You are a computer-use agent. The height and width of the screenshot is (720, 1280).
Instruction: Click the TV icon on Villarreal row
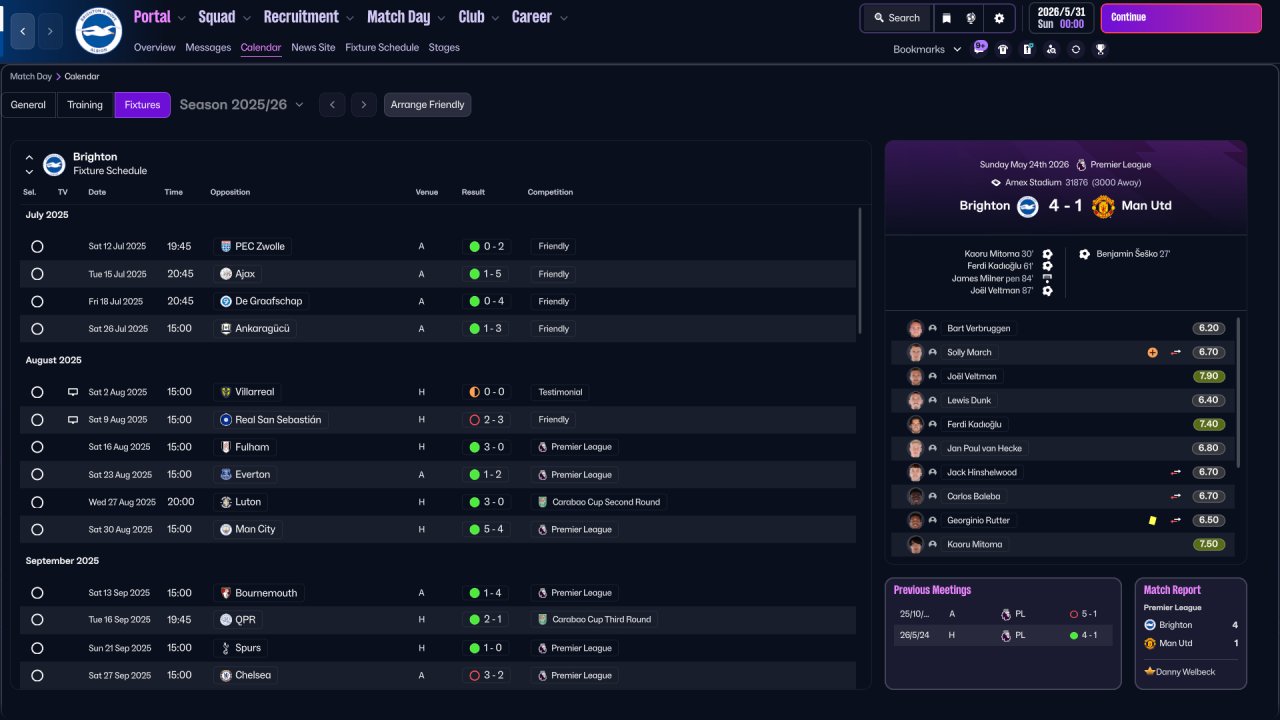pyautogui.click(x=73, y=392)
